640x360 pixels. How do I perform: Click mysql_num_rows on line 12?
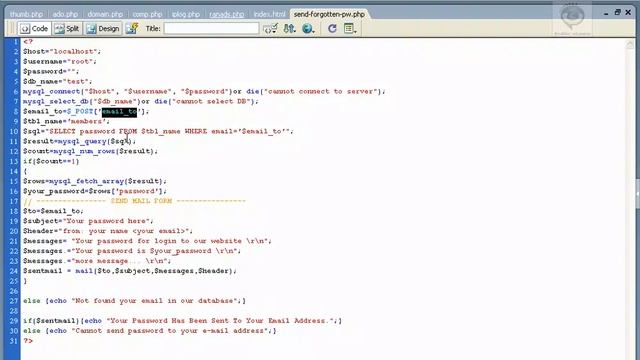click(84, 151)
